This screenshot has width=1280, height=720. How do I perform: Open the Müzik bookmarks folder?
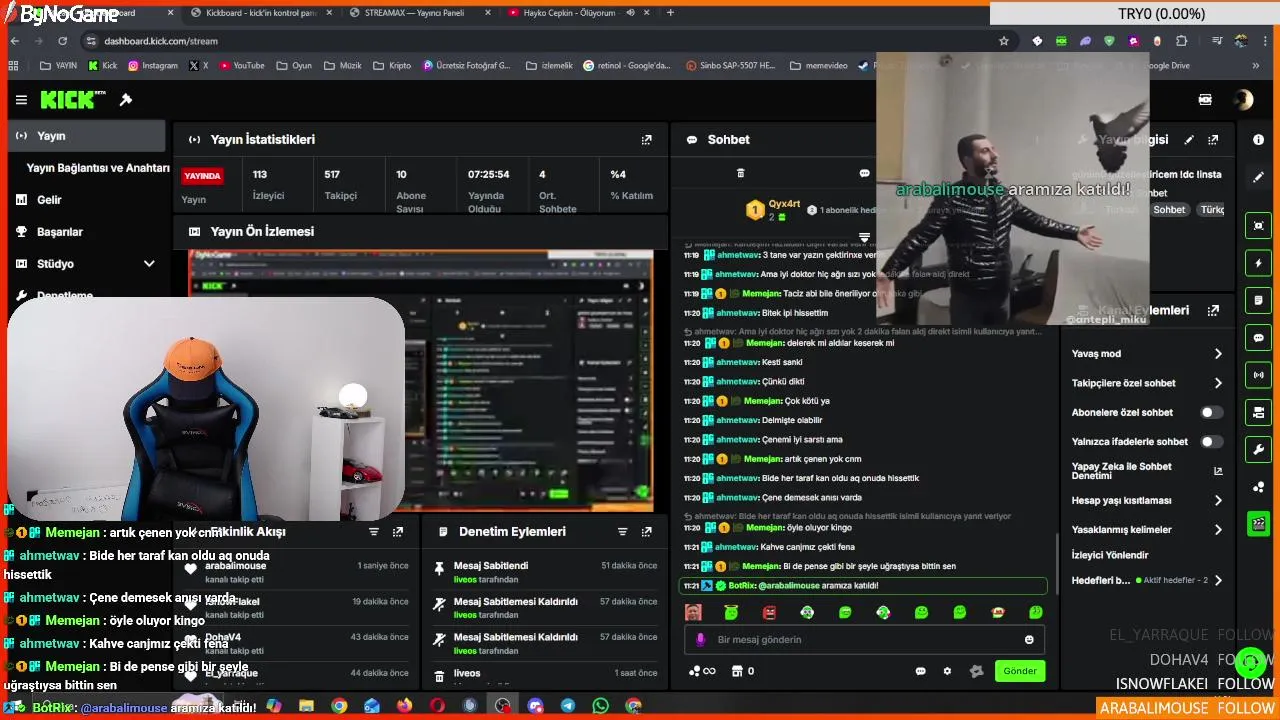[343, 66]
